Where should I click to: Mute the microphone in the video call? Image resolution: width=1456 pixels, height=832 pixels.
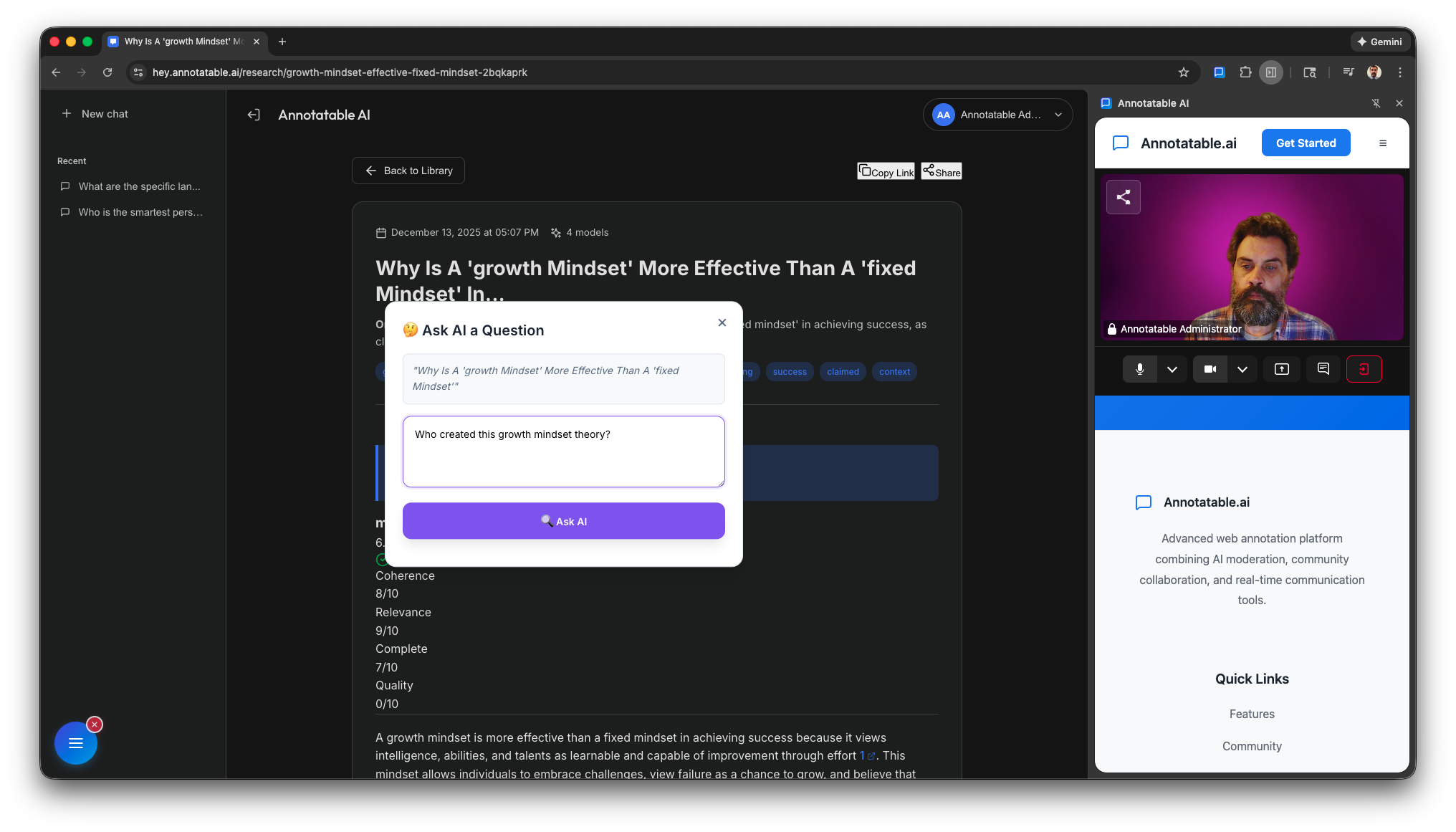(1139, 369)
